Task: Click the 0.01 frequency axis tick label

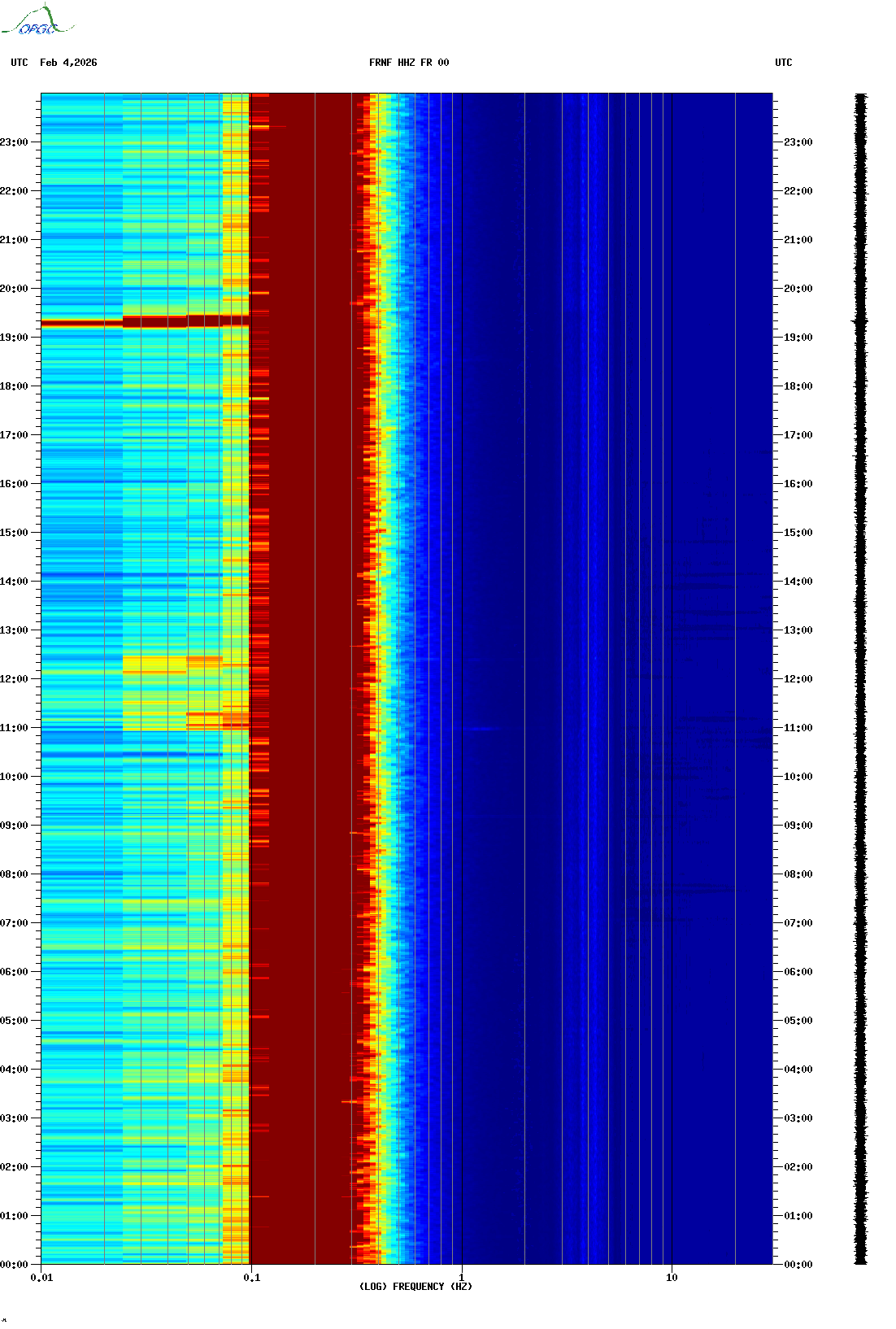Action: point(41,1277)
